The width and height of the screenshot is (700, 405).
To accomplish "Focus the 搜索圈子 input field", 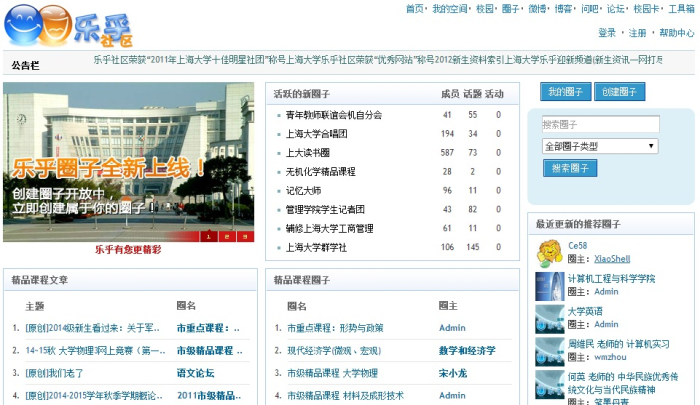I will (600, 124).
